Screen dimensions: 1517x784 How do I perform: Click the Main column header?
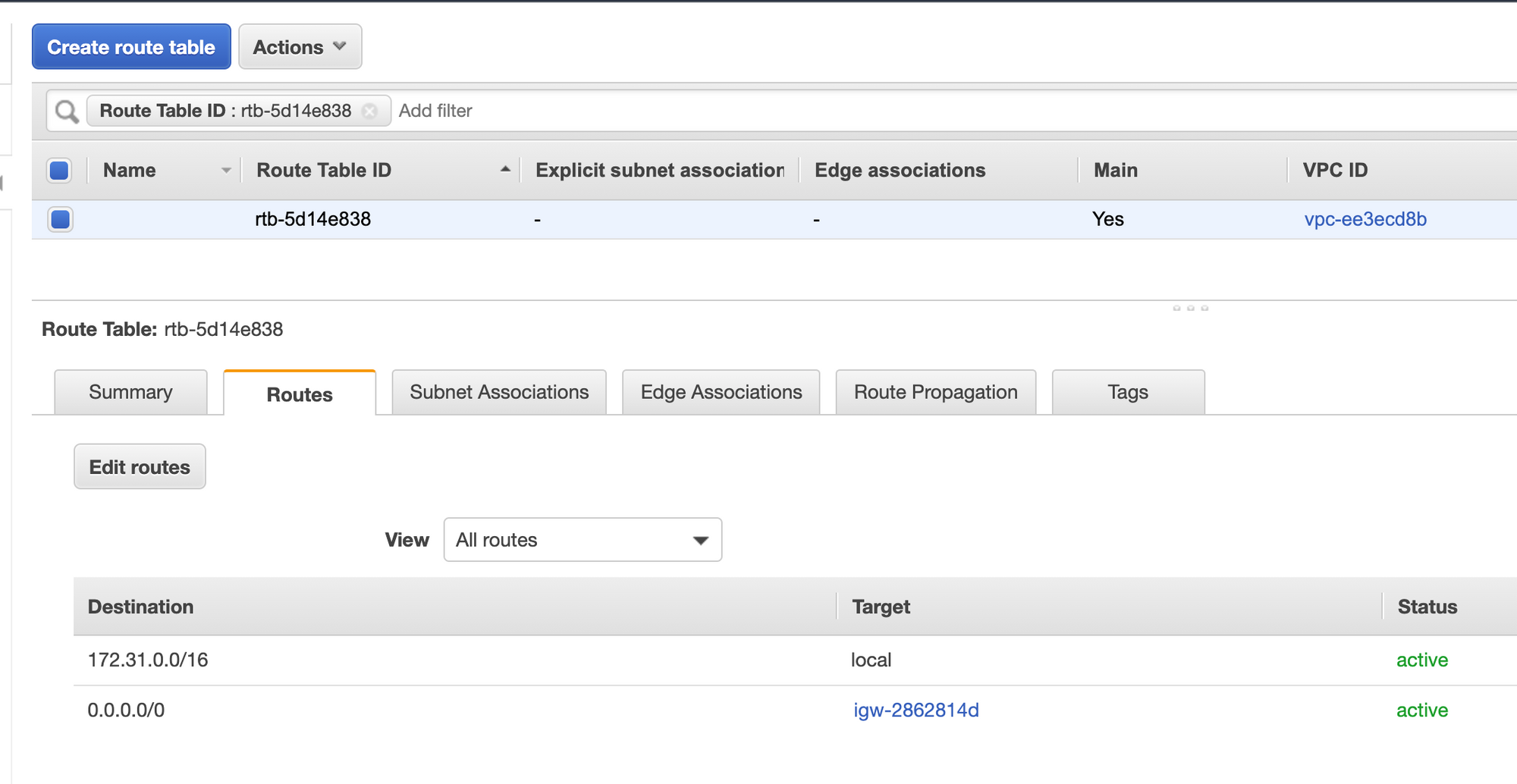pos(1115,171)
